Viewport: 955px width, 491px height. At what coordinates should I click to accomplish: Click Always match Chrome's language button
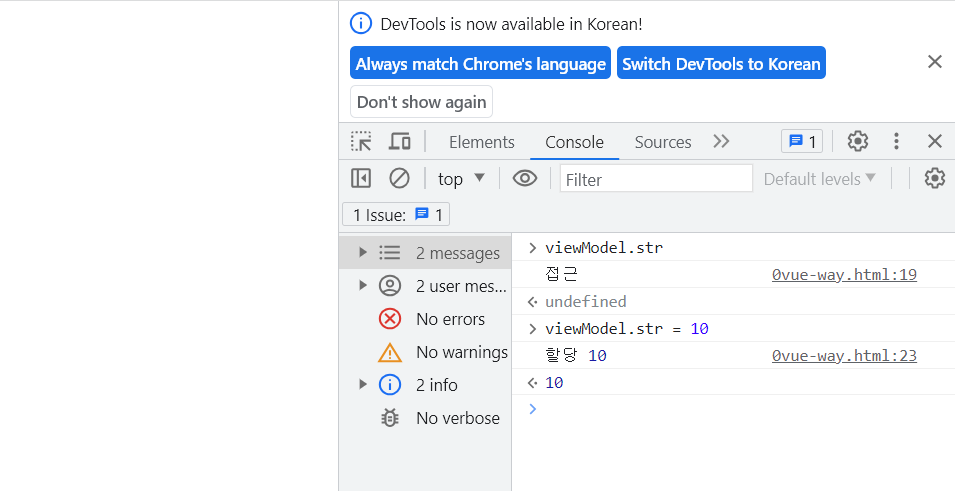pyautogui.click(x=480, y=63)
